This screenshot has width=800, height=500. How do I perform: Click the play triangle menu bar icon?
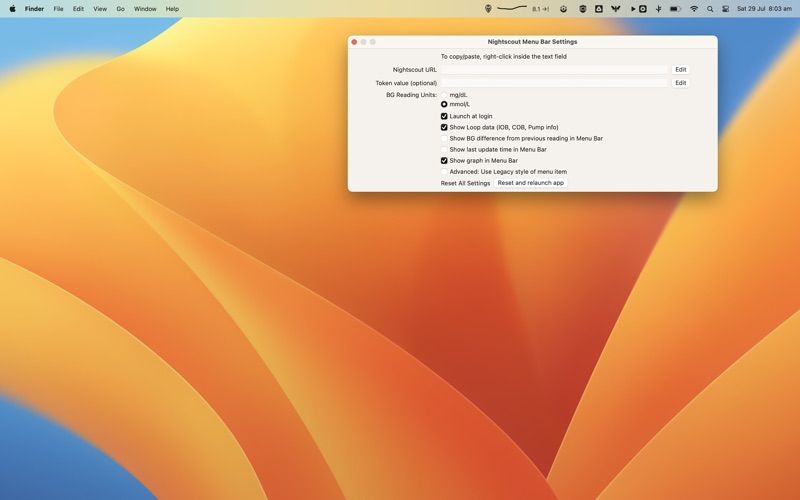[x=633, y=9]
